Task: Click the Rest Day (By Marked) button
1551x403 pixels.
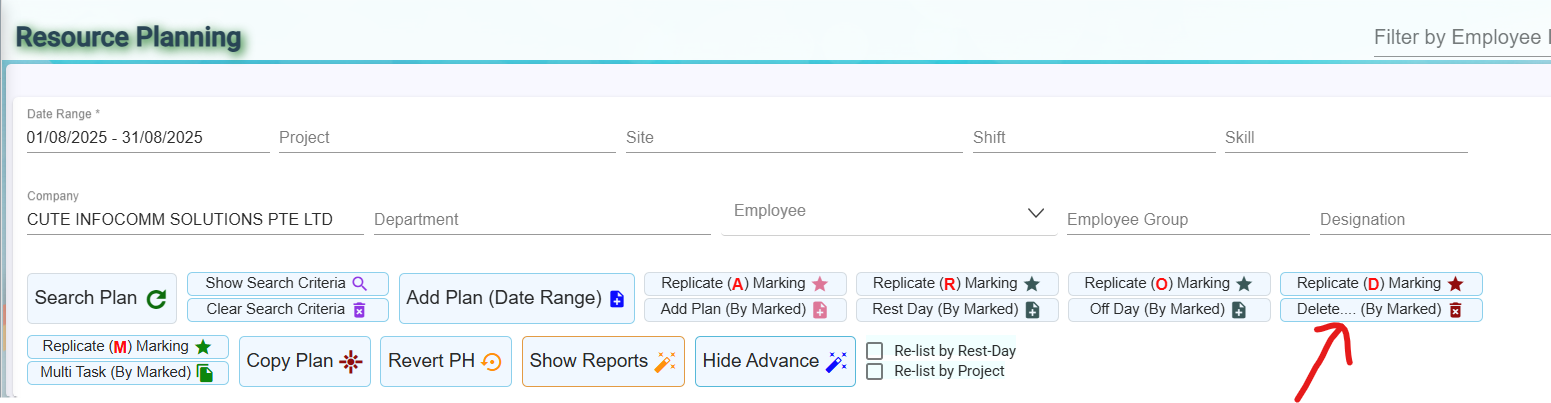Action: coord(956,310)
